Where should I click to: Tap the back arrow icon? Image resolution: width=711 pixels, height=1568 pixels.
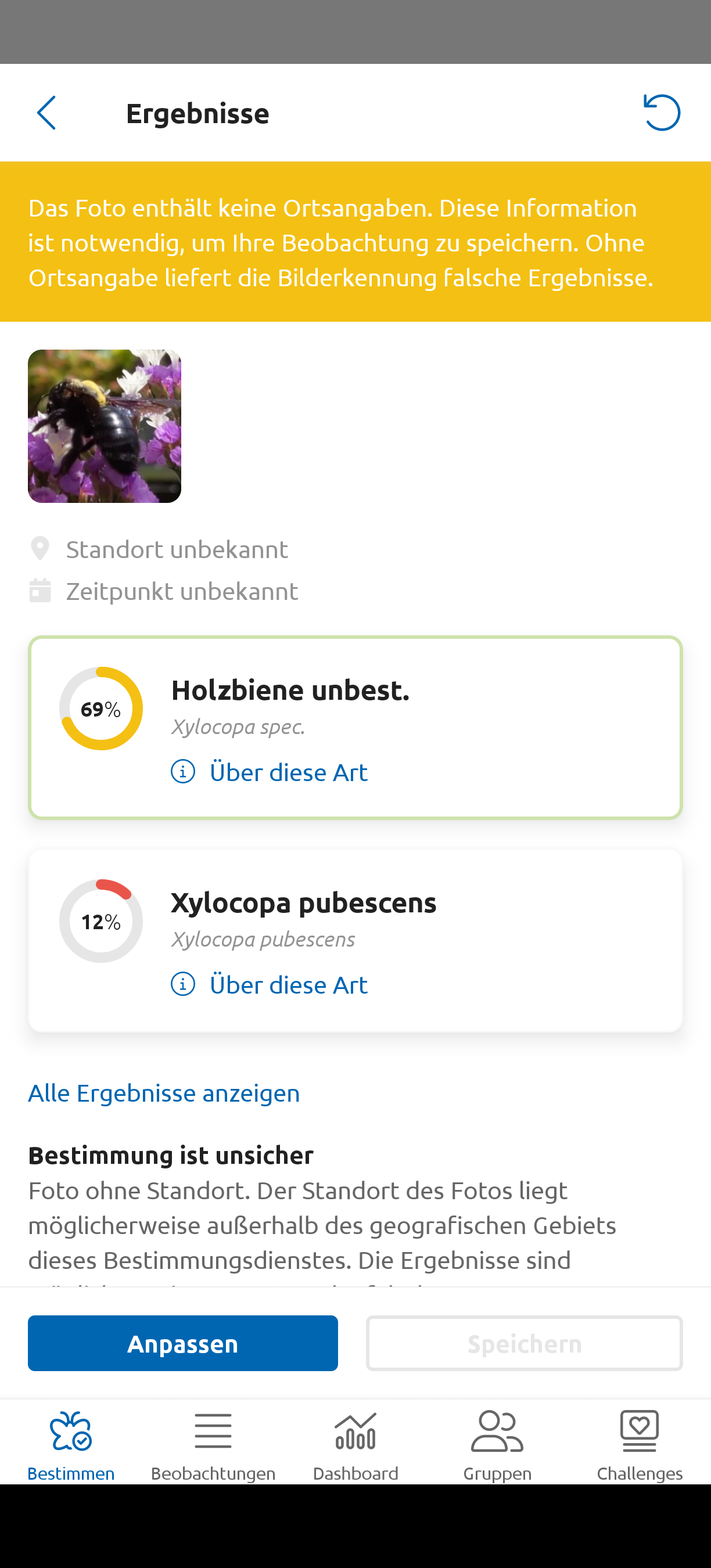46,113
